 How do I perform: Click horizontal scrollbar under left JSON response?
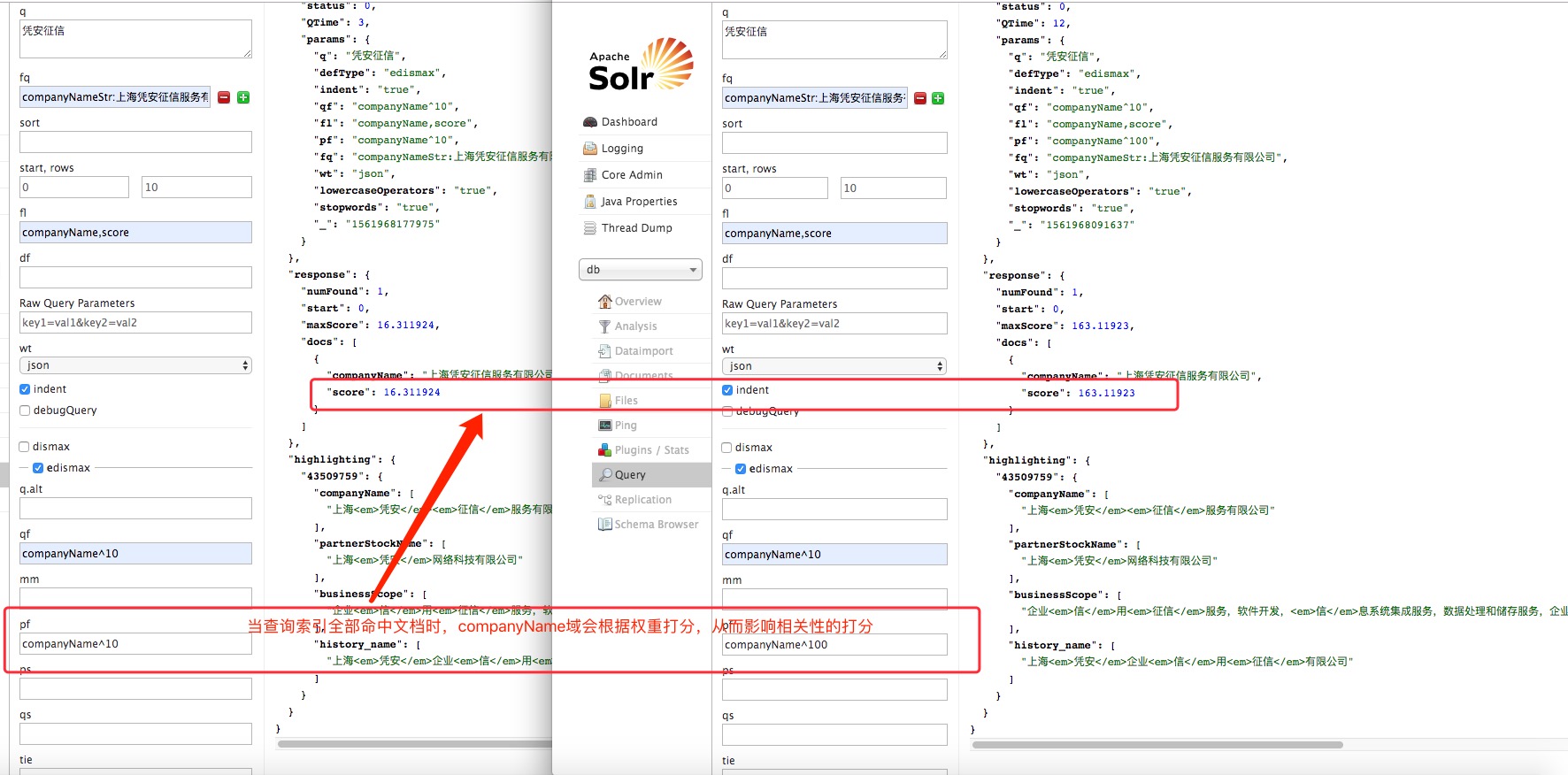coord(415,744)
